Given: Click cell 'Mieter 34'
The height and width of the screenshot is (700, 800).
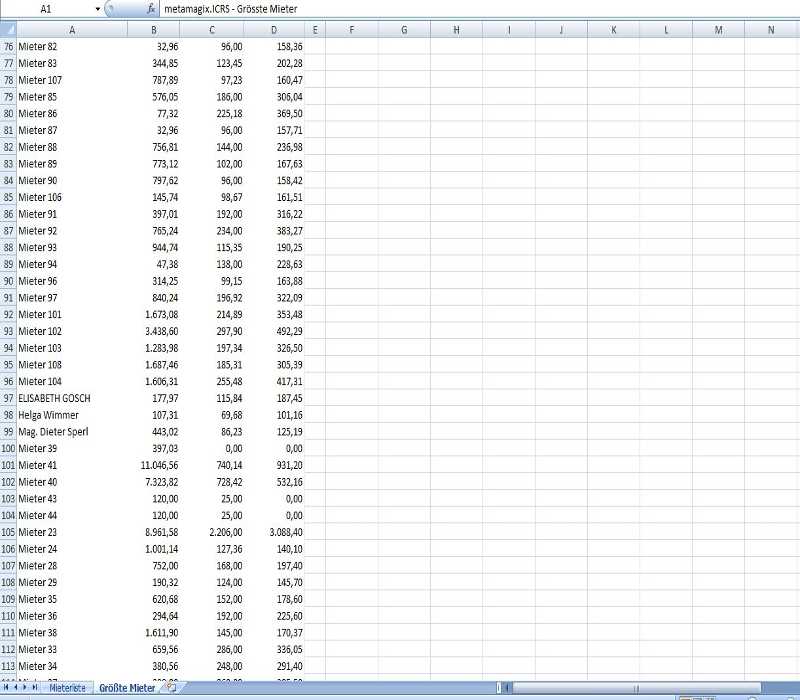Looking at the screenshot, I should pos(72,666).
